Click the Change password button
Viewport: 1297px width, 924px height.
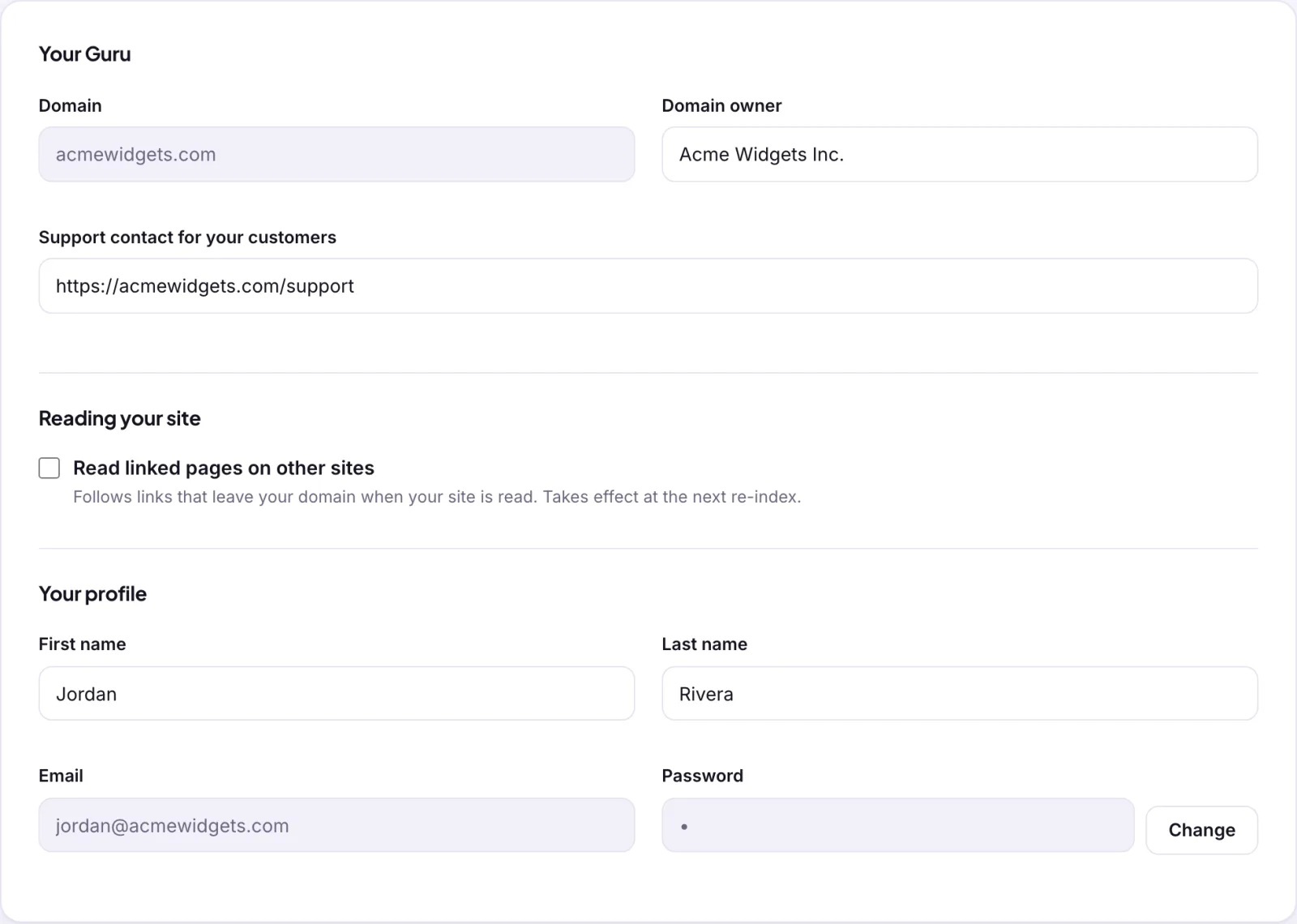point(1201,830)
